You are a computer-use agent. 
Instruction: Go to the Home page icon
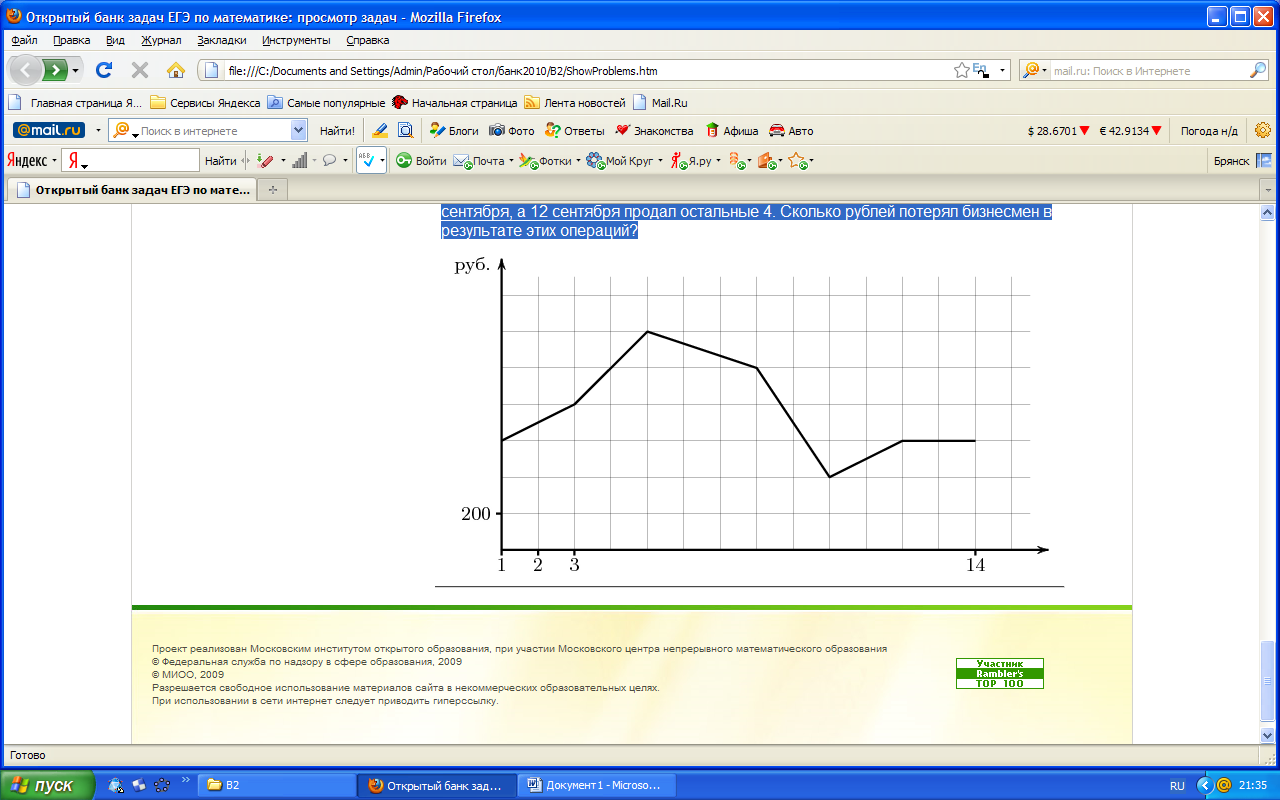(x=176, y=70)
